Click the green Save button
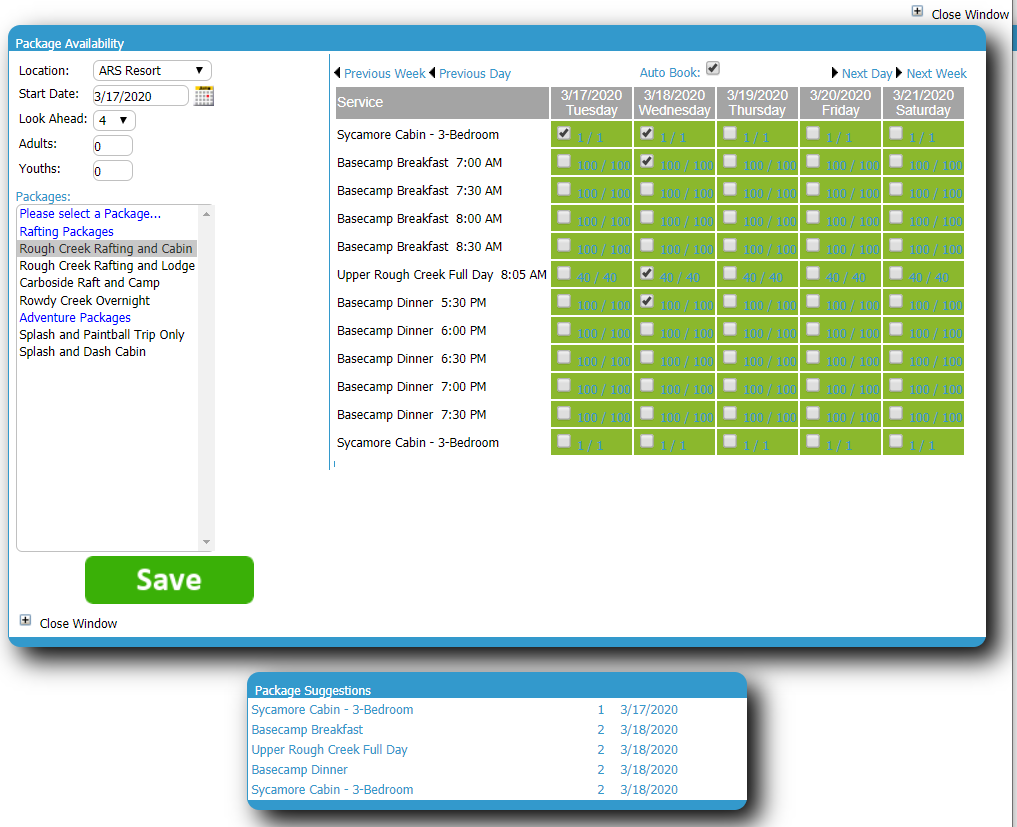The image size is (1017, 827). tap(169, 580)
